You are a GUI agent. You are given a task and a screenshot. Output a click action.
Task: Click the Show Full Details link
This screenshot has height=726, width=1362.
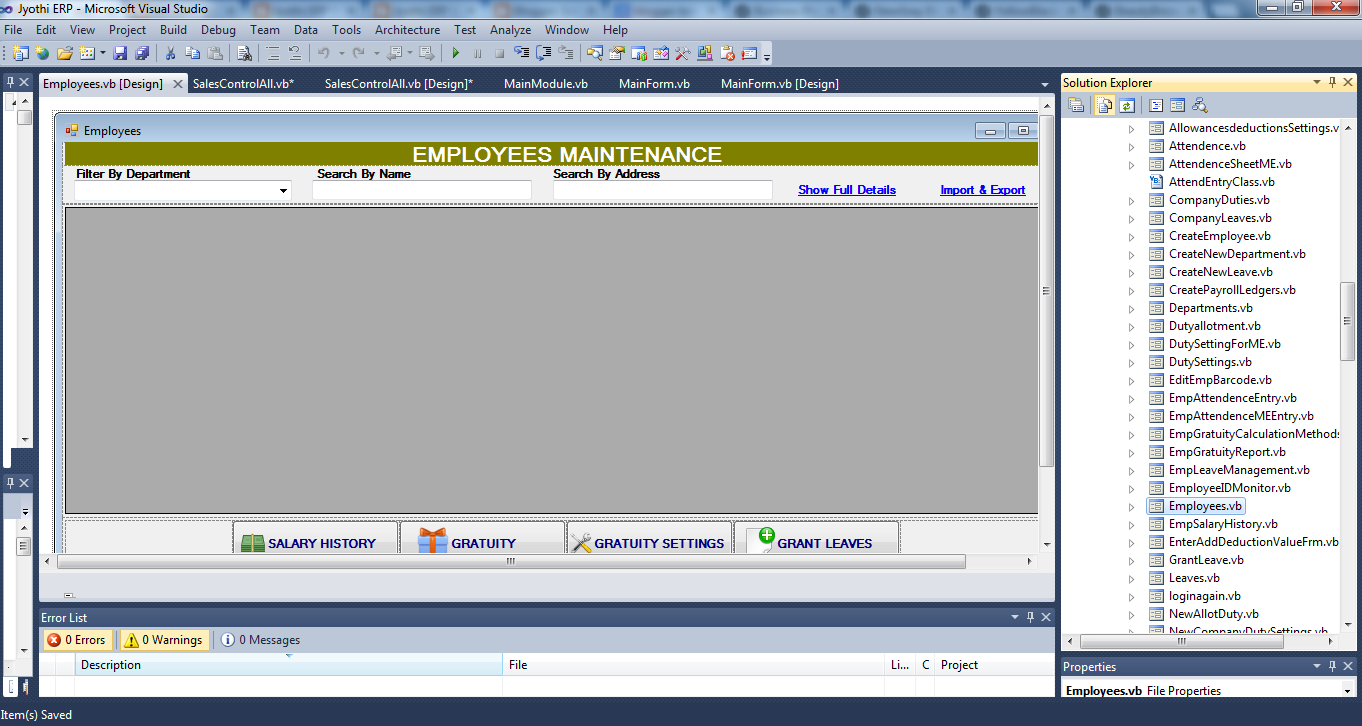pos(846,189)
